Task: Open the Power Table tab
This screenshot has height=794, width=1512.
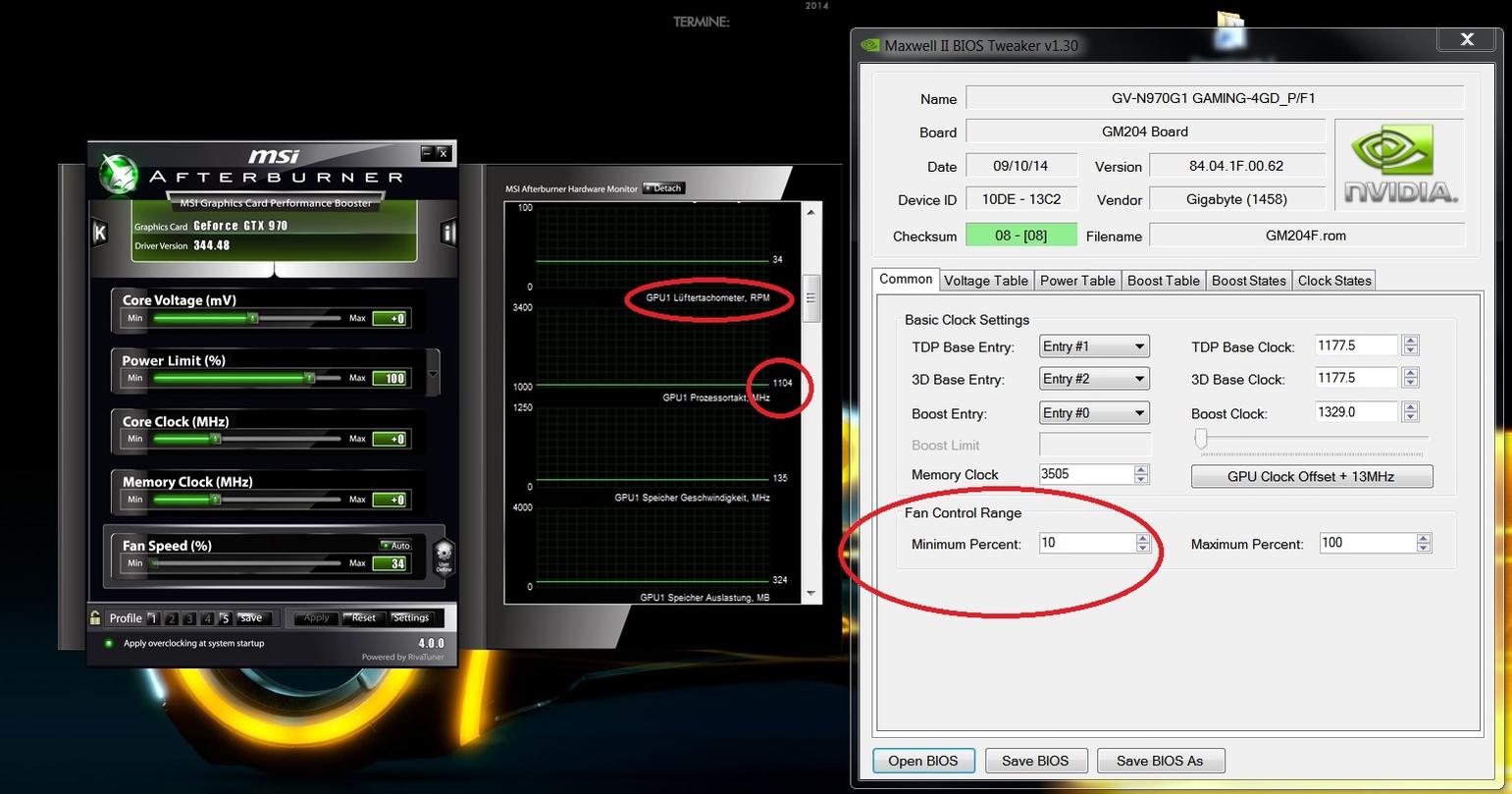Action: pyautogui.click(x=1077, y=281)
